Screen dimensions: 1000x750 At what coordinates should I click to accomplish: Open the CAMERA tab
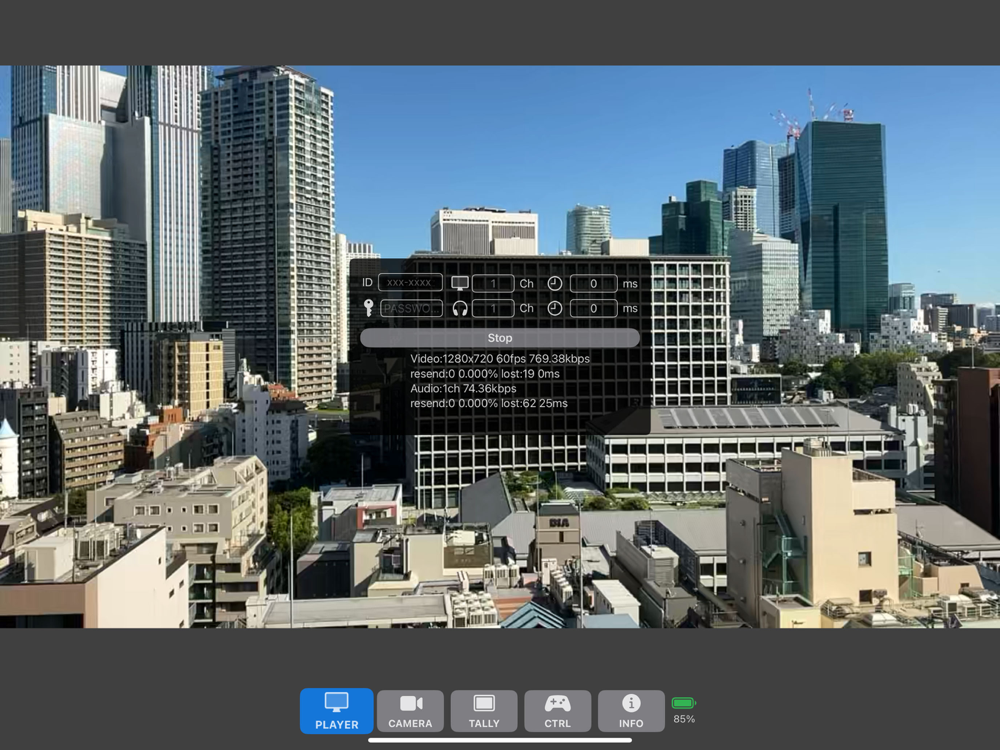410,710
